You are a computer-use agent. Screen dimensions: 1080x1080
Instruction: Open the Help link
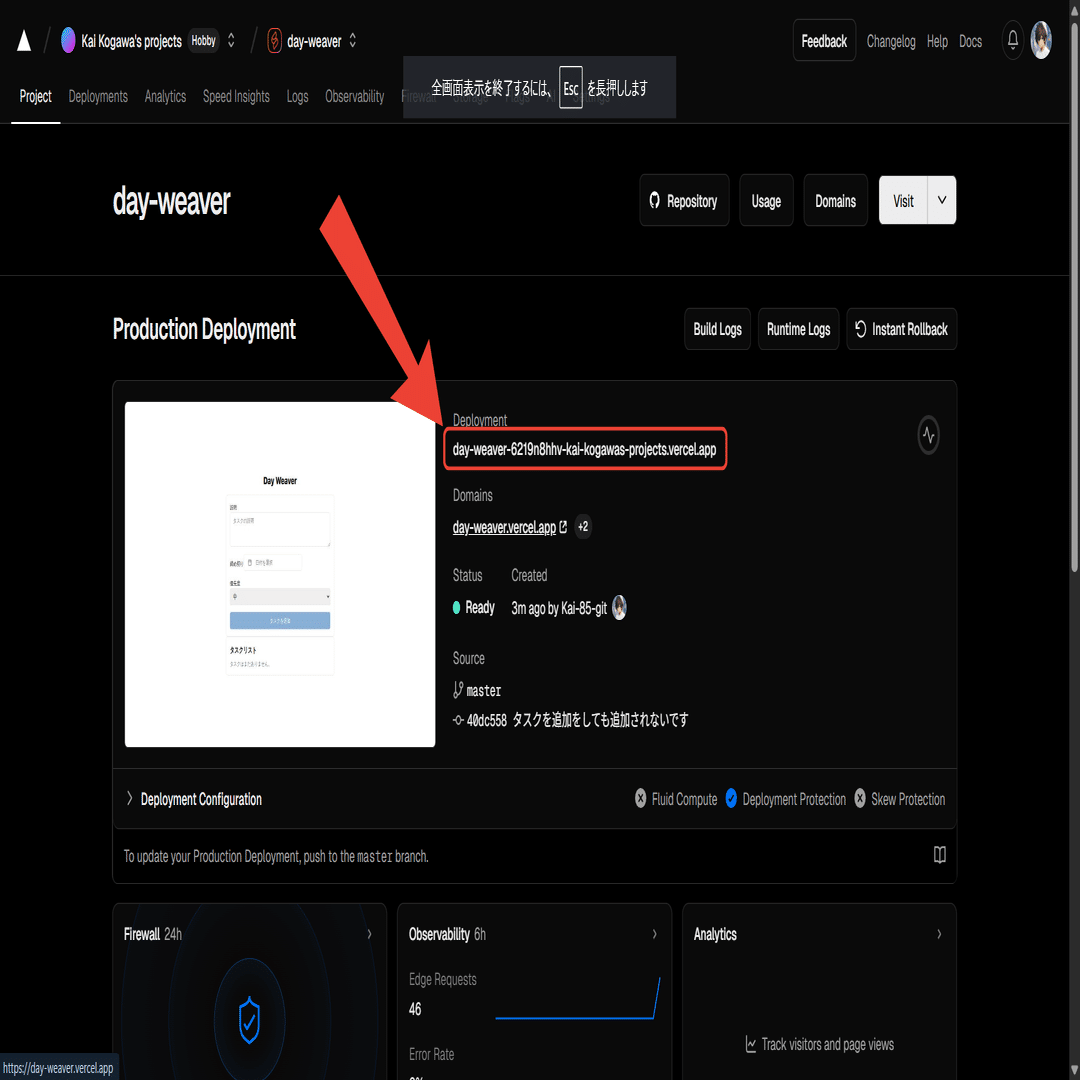pos(937,41)
